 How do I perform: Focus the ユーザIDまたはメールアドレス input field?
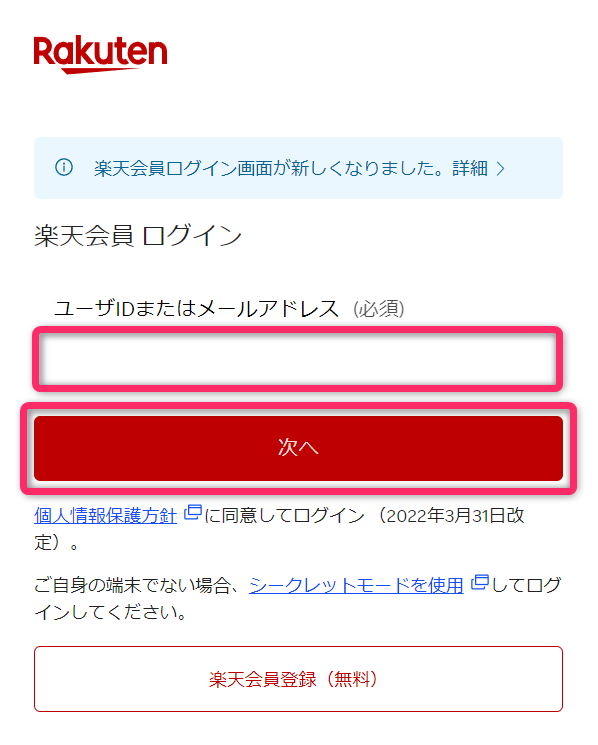click(x=298, y=359)
